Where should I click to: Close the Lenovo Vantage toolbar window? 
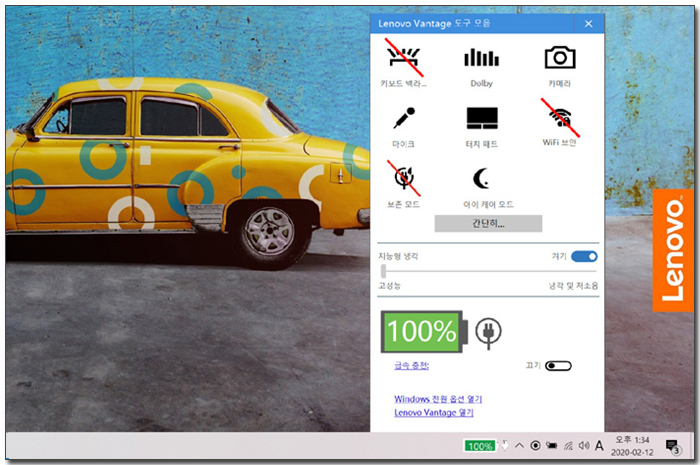pos(588,24)
